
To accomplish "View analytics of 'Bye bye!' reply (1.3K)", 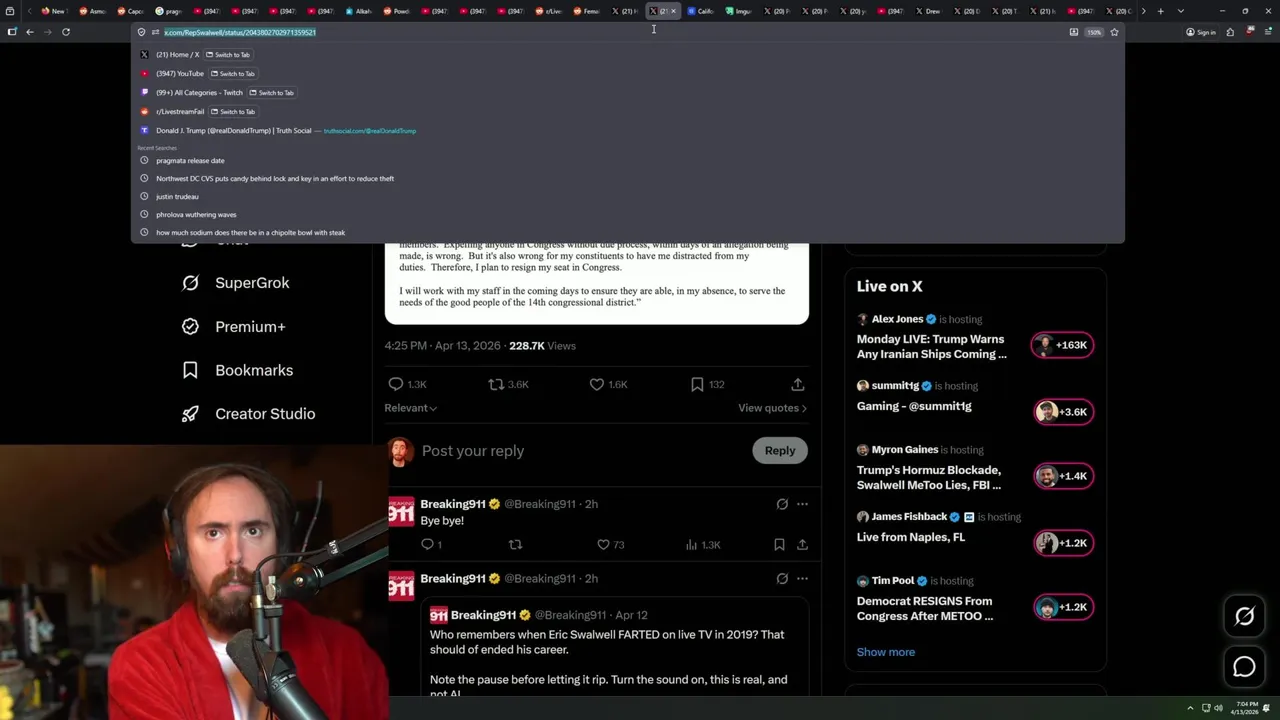I will click(x=703, y=545).
